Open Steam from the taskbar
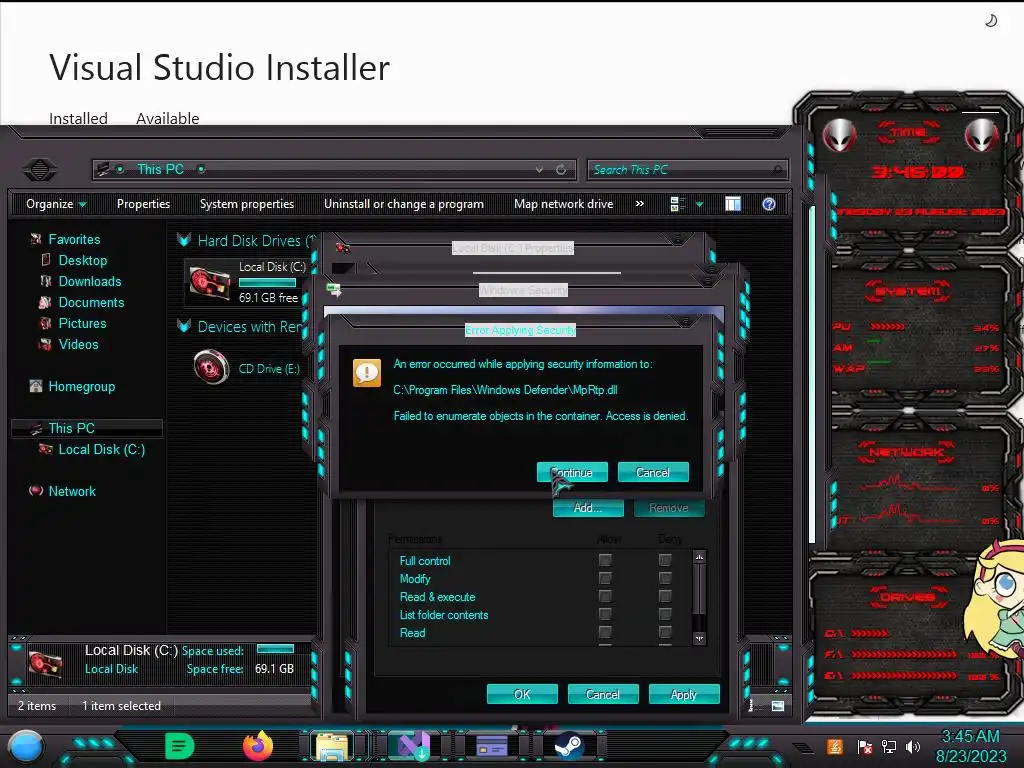This screenshot has width=1024, height=768. click(569, 746)
